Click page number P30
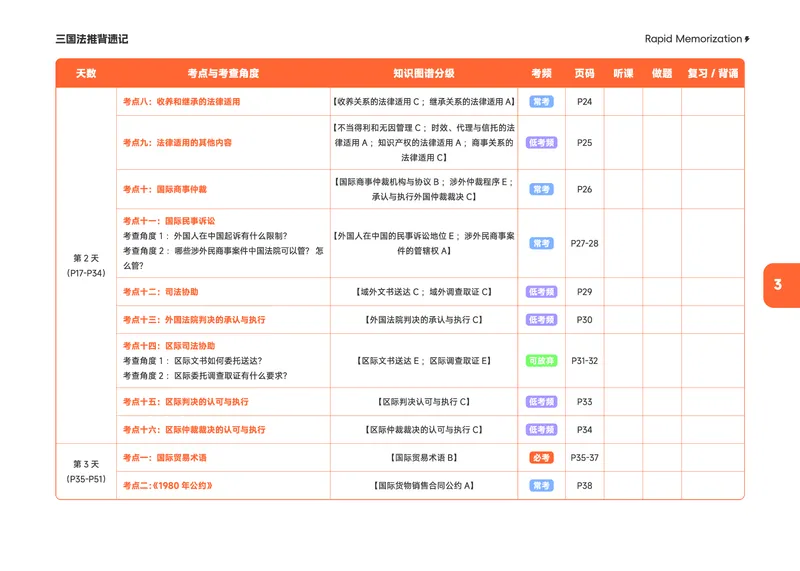Viewport: 800px width, 571px height. (585, 320)
